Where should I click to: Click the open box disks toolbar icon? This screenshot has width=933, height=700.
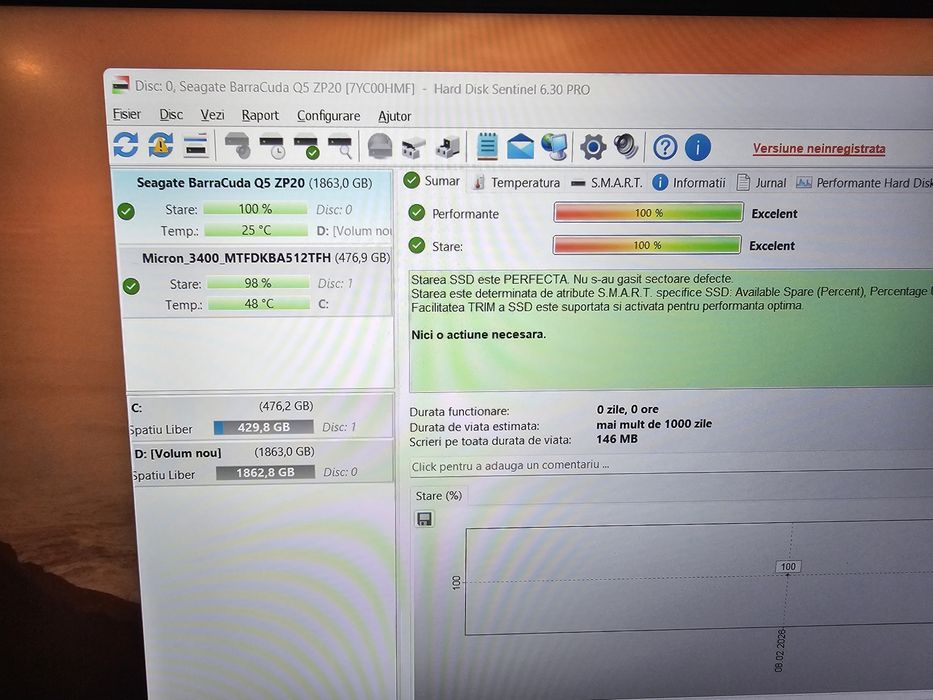point(414,147)
